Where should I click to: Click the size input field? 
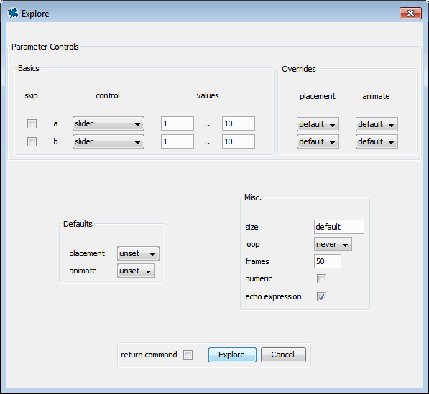339,227
